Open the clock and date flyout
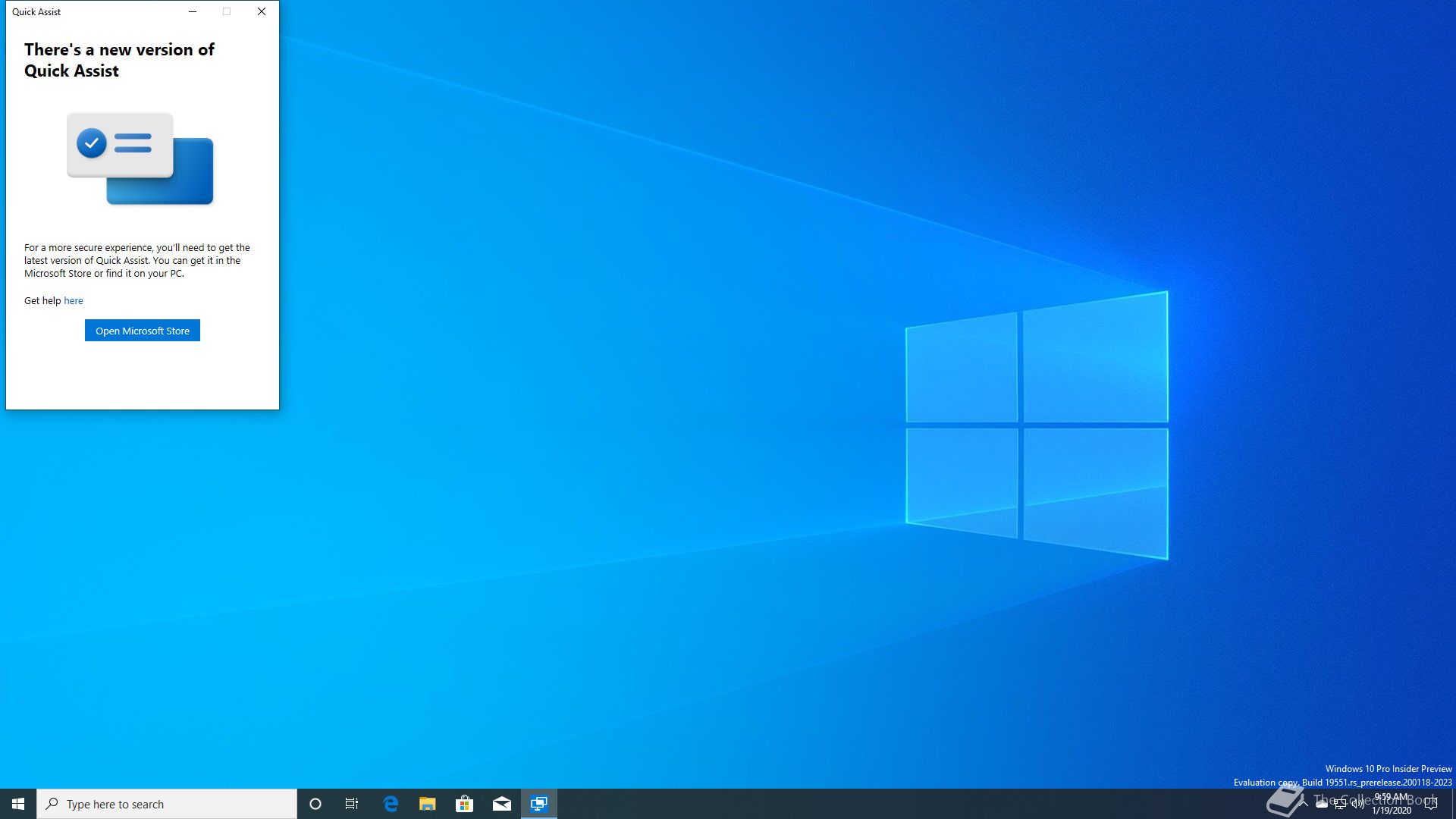This screenshot has width=1456, height=819. pyautogui.click(x=1392, y=804)
